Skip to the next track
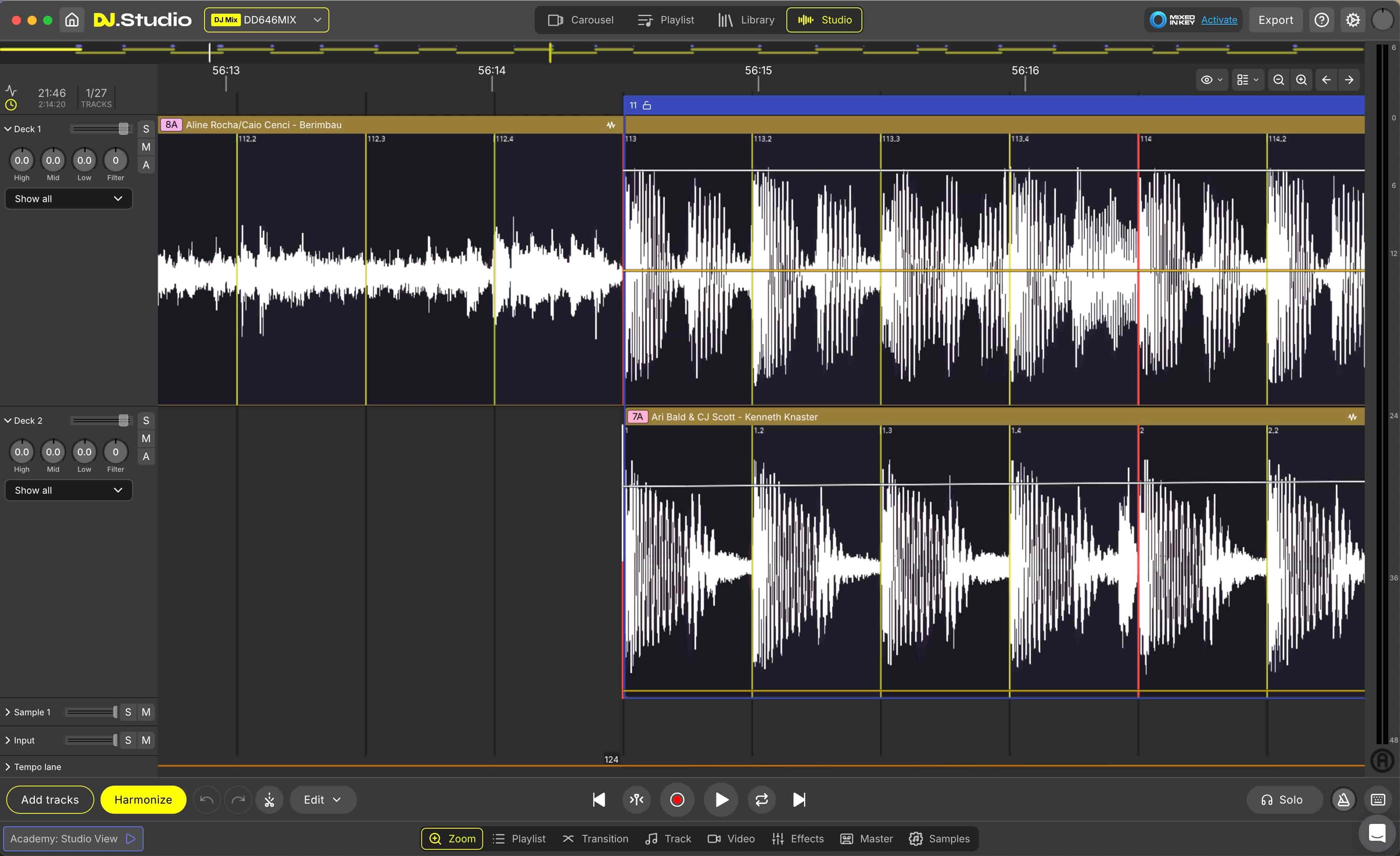The width and height of the screenshot is (1400, 856). click(799, 800)
